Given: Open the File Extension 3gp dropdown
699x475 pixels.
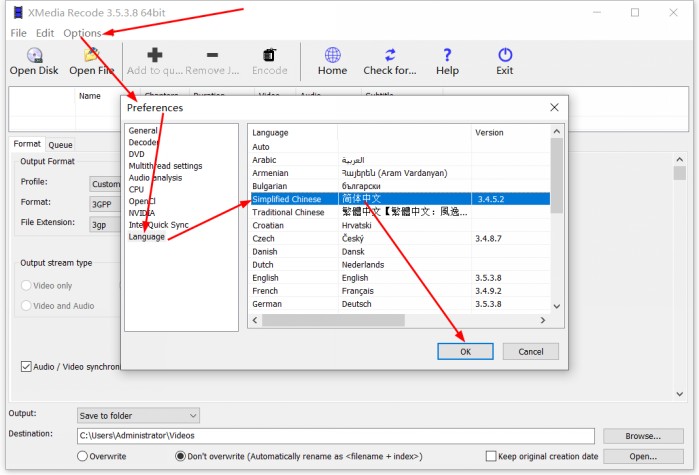Looking at the screenshot, I should [x=105, y=225].
